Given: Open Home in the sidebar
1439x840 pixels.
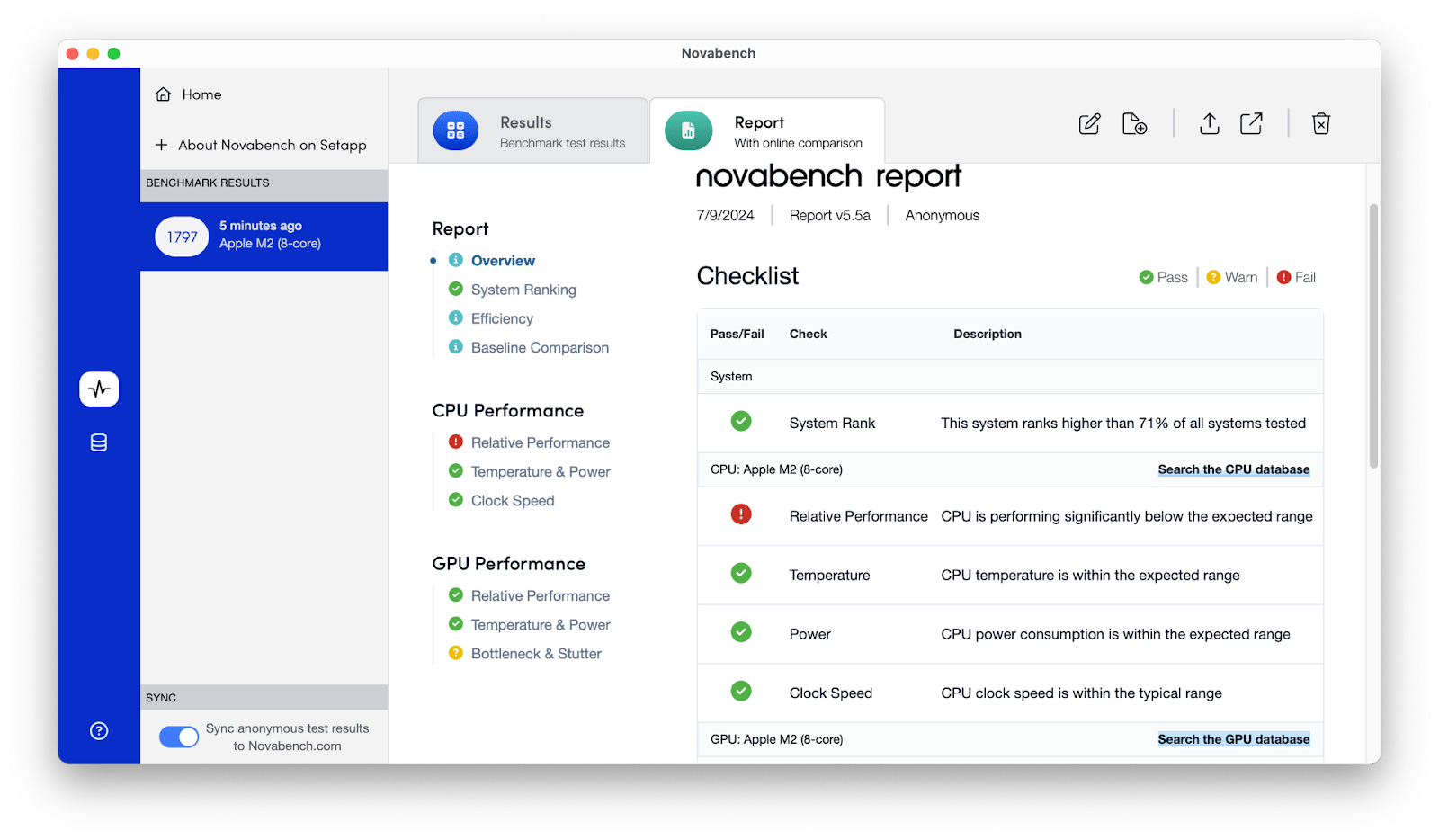Looking at the screenshot, I should [x=201, y=94].
